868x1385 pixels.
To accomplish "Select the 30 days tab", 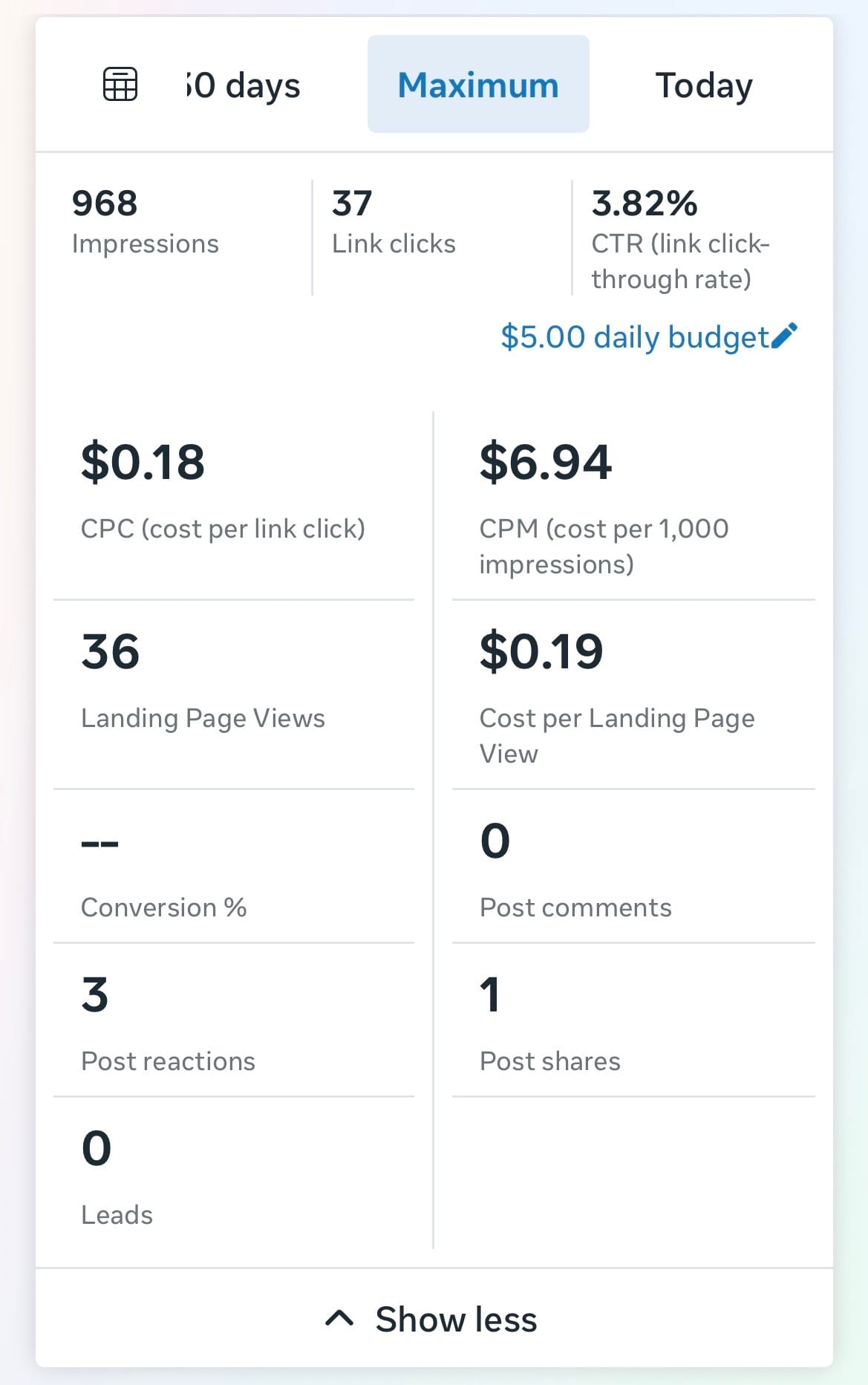I will pyautogui.click(x=244, y=85).
